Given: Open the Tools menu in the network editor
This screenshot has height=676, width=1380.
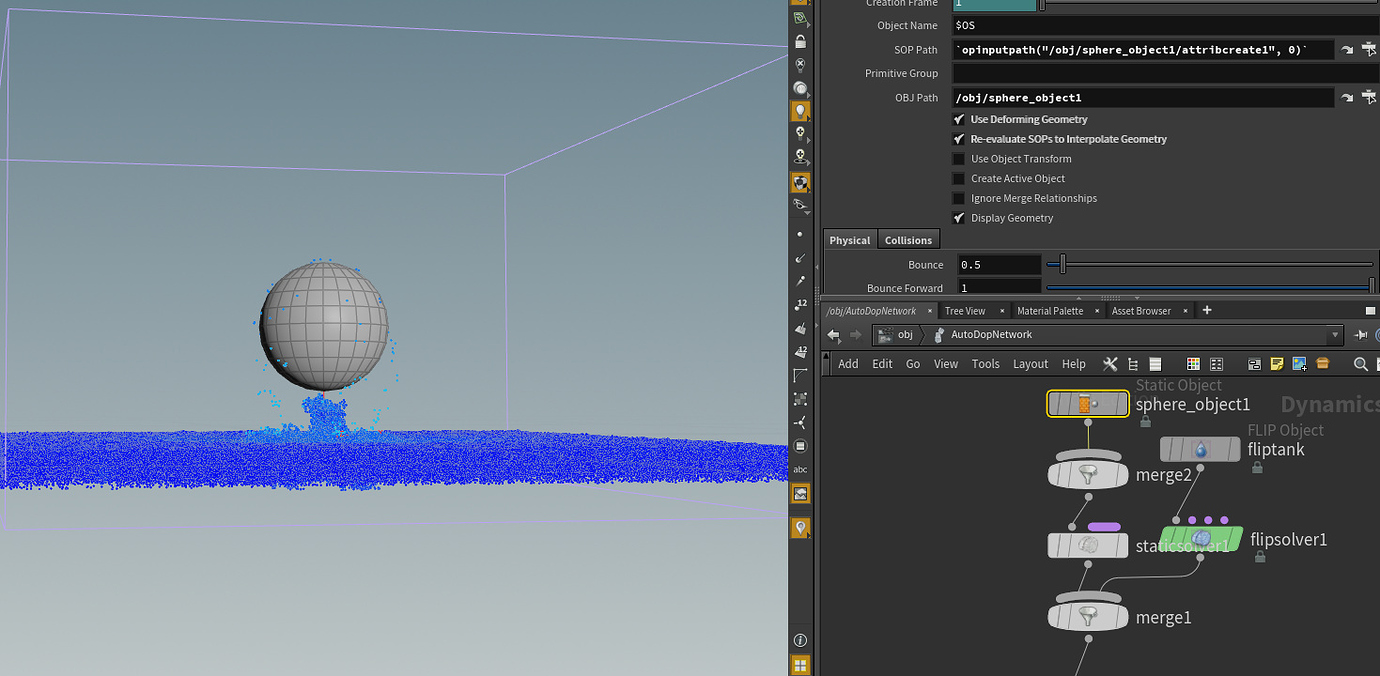Looking at the screenshot, I should (x=985, y=364).
